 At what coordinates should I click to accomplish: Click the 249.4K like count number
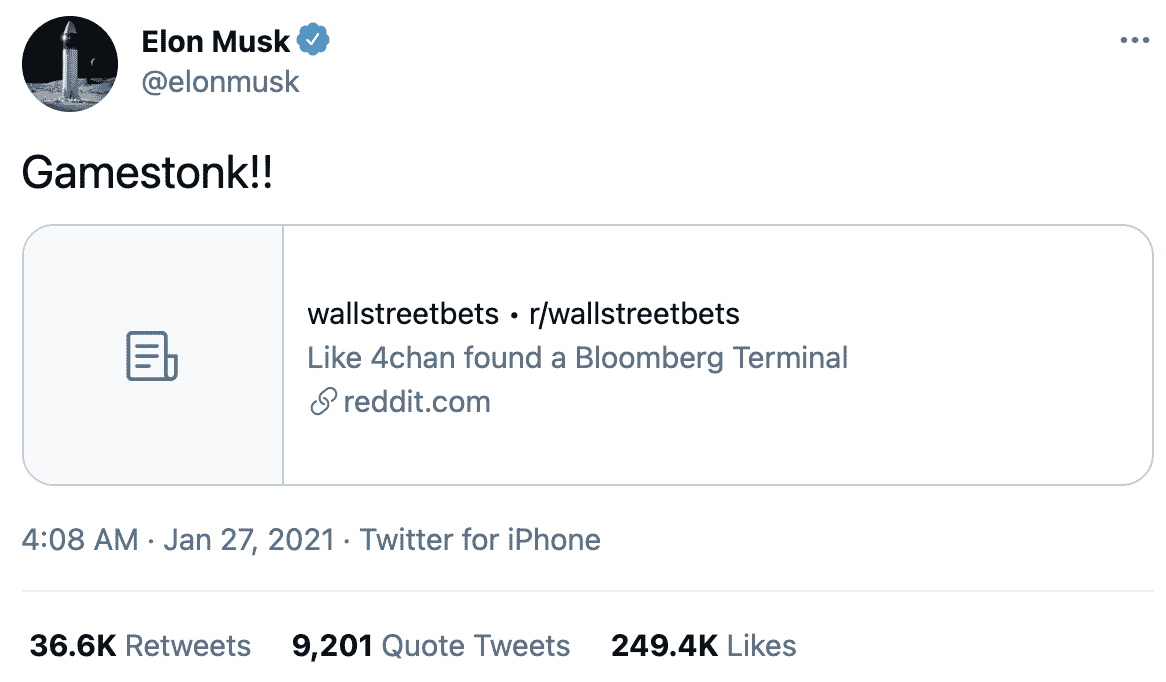(x=664, y=646)
